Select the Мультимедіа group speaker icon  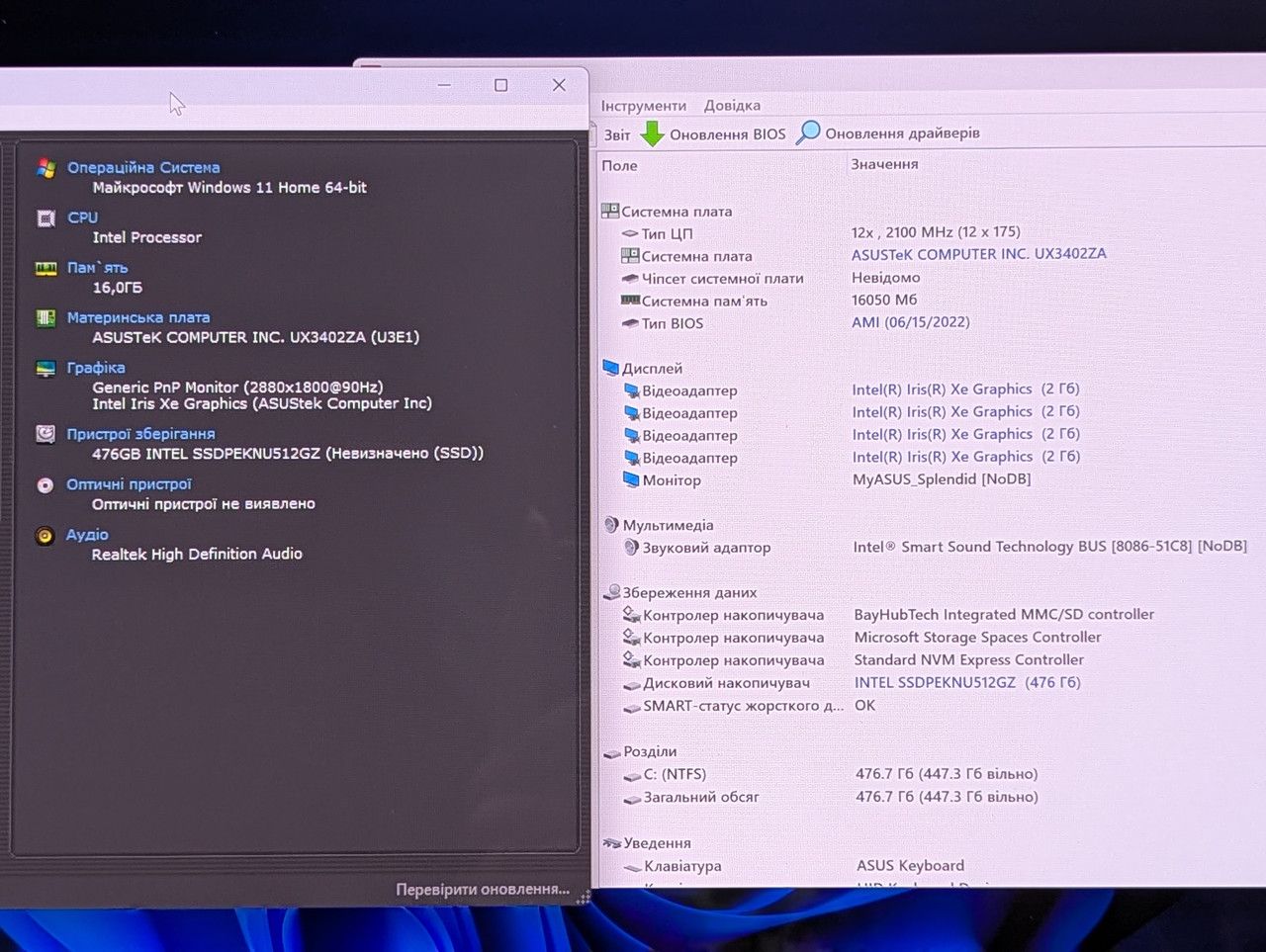(611, 525)
